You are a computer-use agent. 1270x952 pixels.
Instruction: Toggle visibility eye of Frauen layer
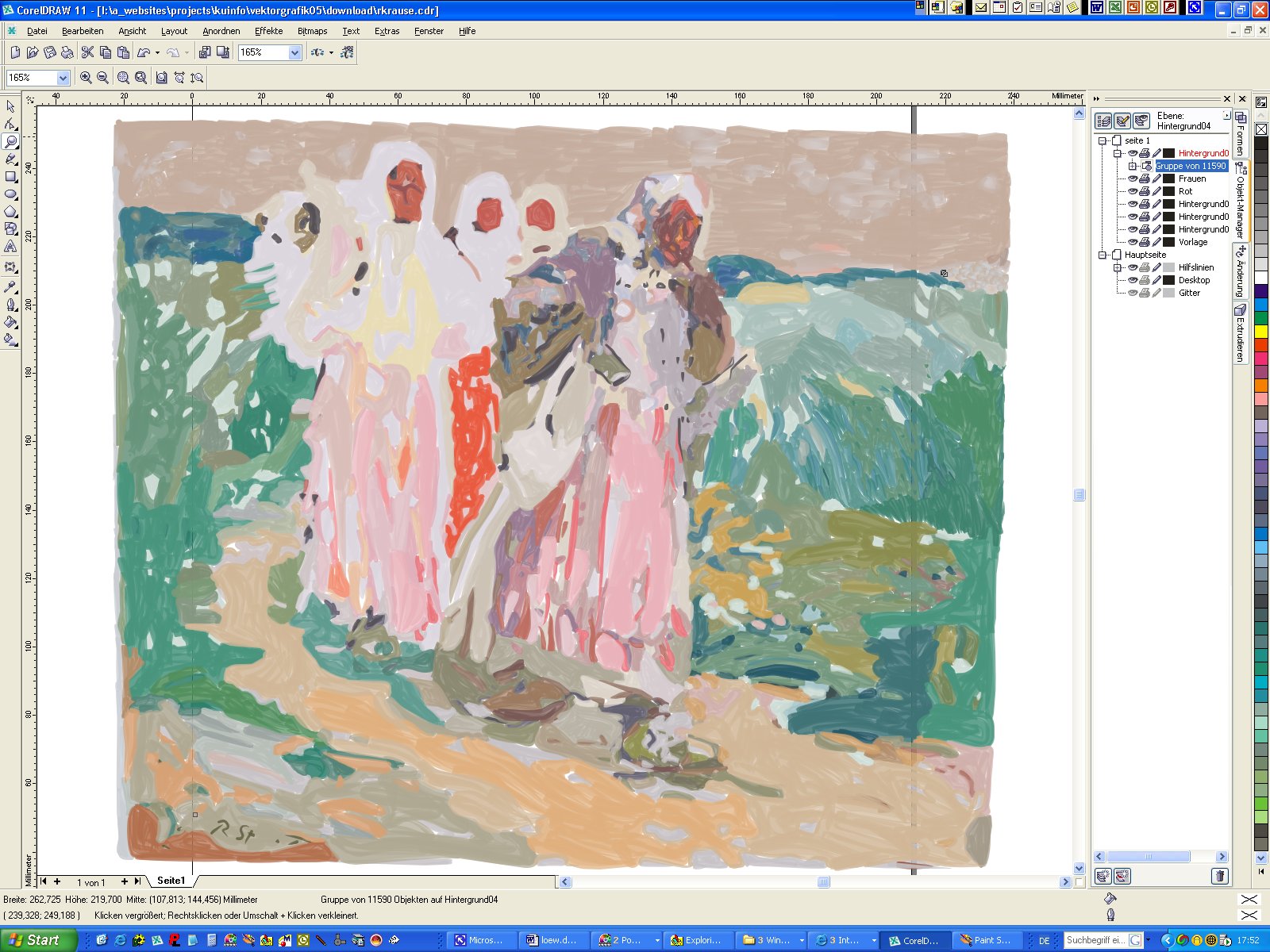click(1133, 178)
